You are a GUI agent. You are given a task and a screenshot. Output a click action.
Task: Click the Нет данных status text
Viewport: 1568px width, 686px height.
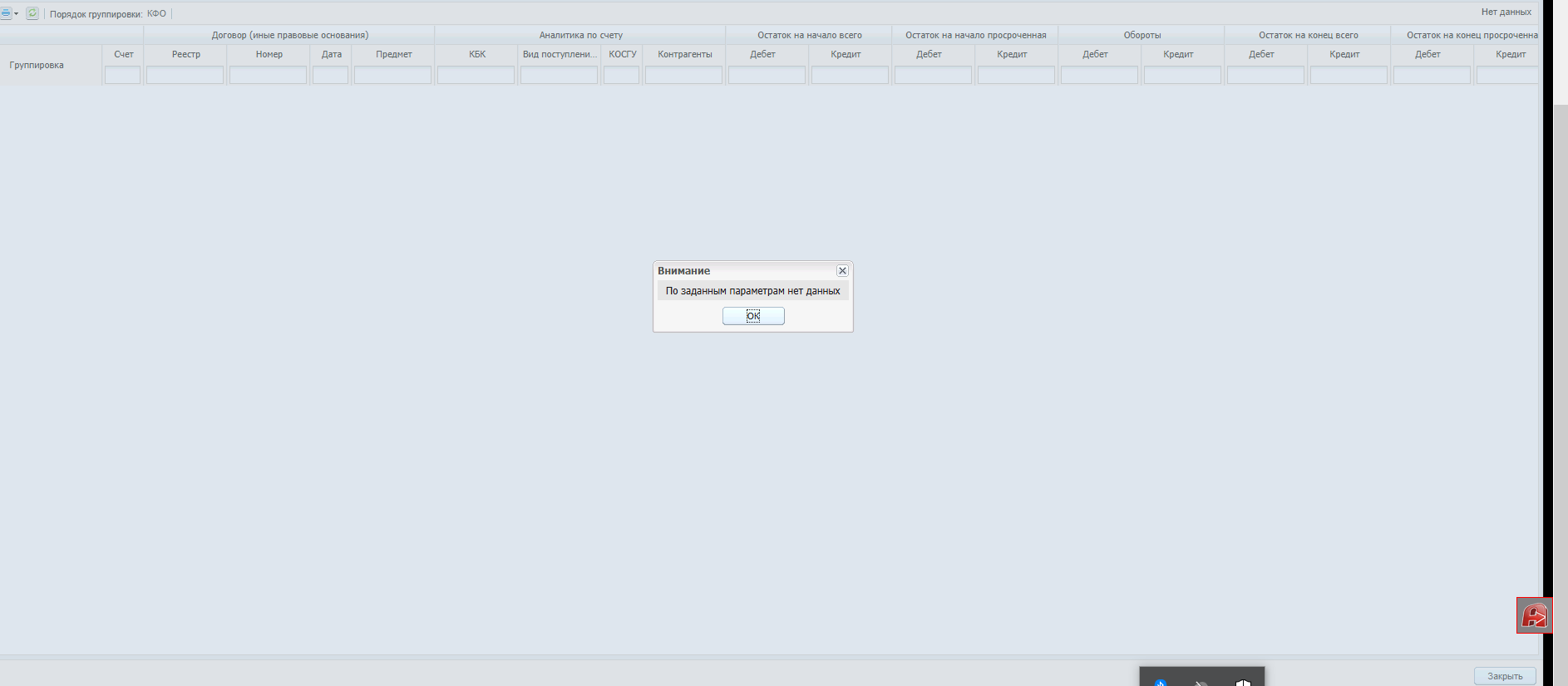point(1506,12)
